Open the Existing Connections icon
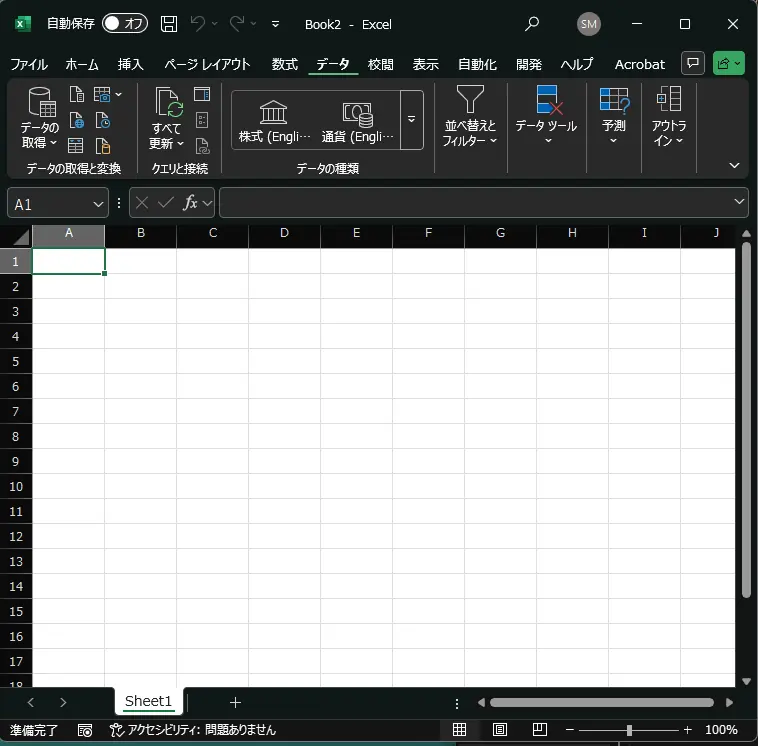Image resolution: width=758 pixels, height=746 pixels. click(102, 145)
